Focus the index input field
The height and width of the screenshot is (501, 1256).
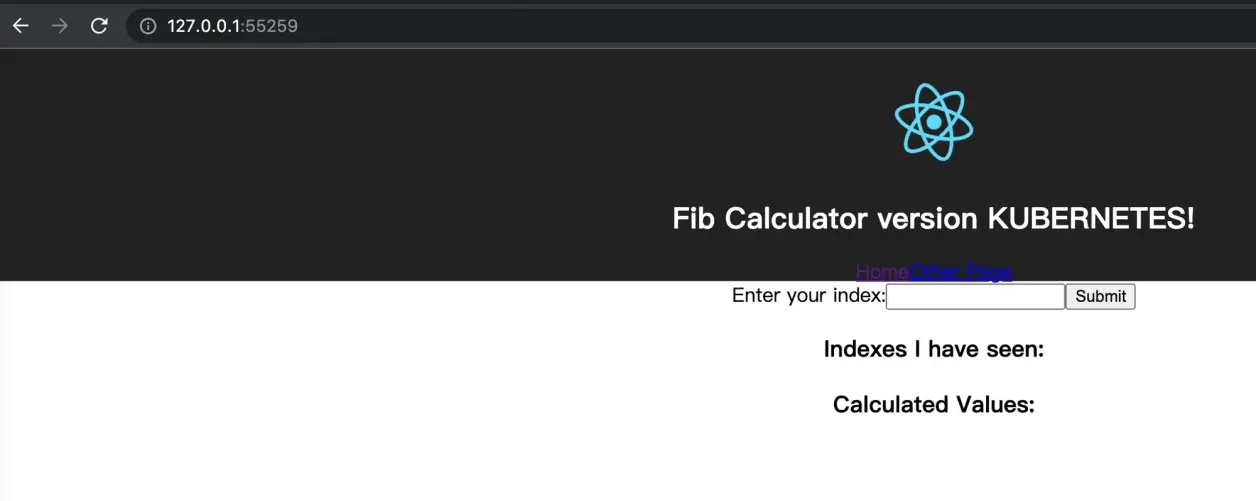coord(975,296)
